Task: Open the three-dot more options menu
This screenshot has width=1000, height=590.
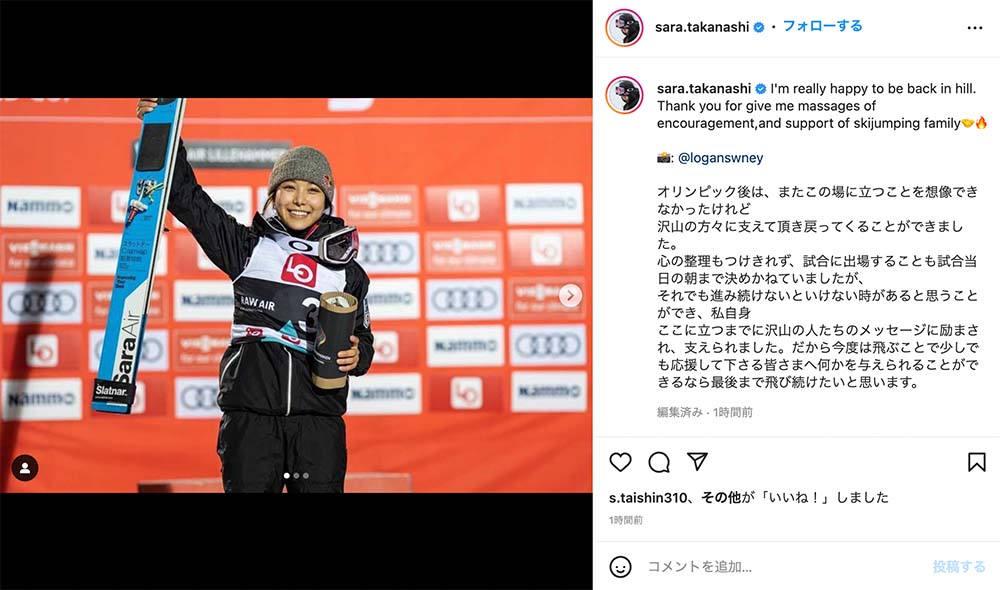Action: 974,27
